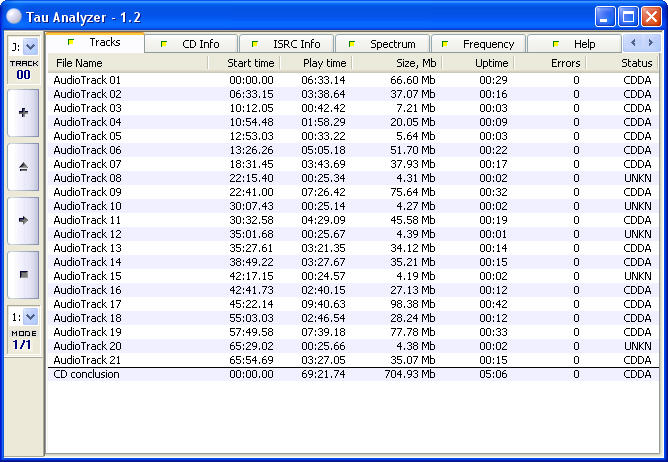Click the plus button in left sidebar

23,113
